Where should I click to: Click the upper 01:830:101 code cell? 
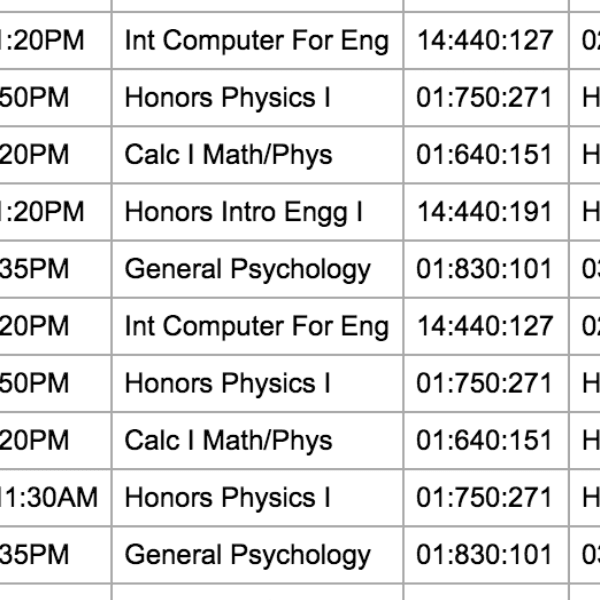click(485, 269)
